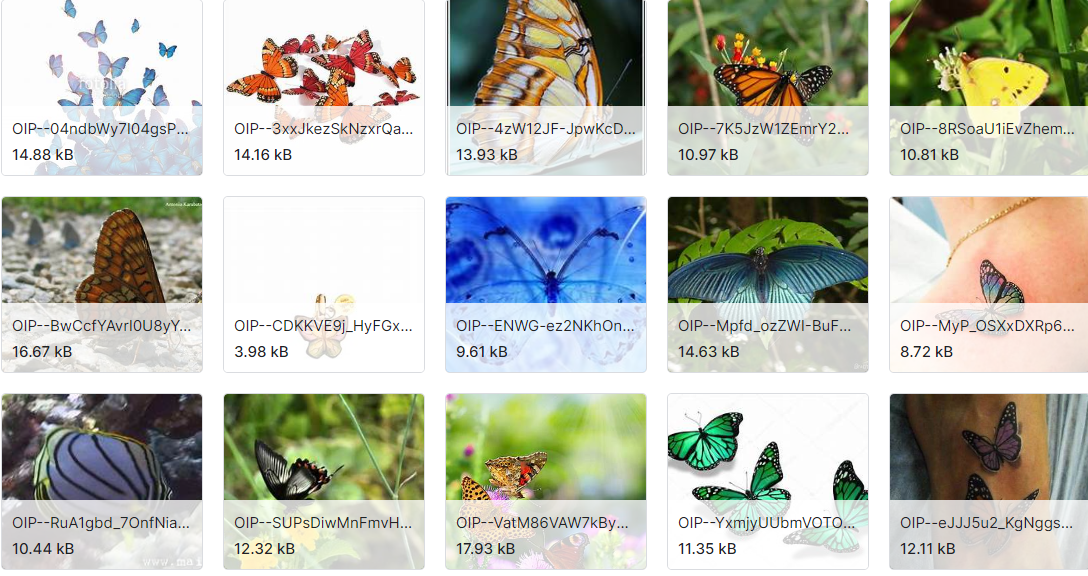Click filename label OIP--ENWG-ez2NKhOn
Image resolution: width=1088 pixels, height=576 pixels.
[x=545, y=326]
